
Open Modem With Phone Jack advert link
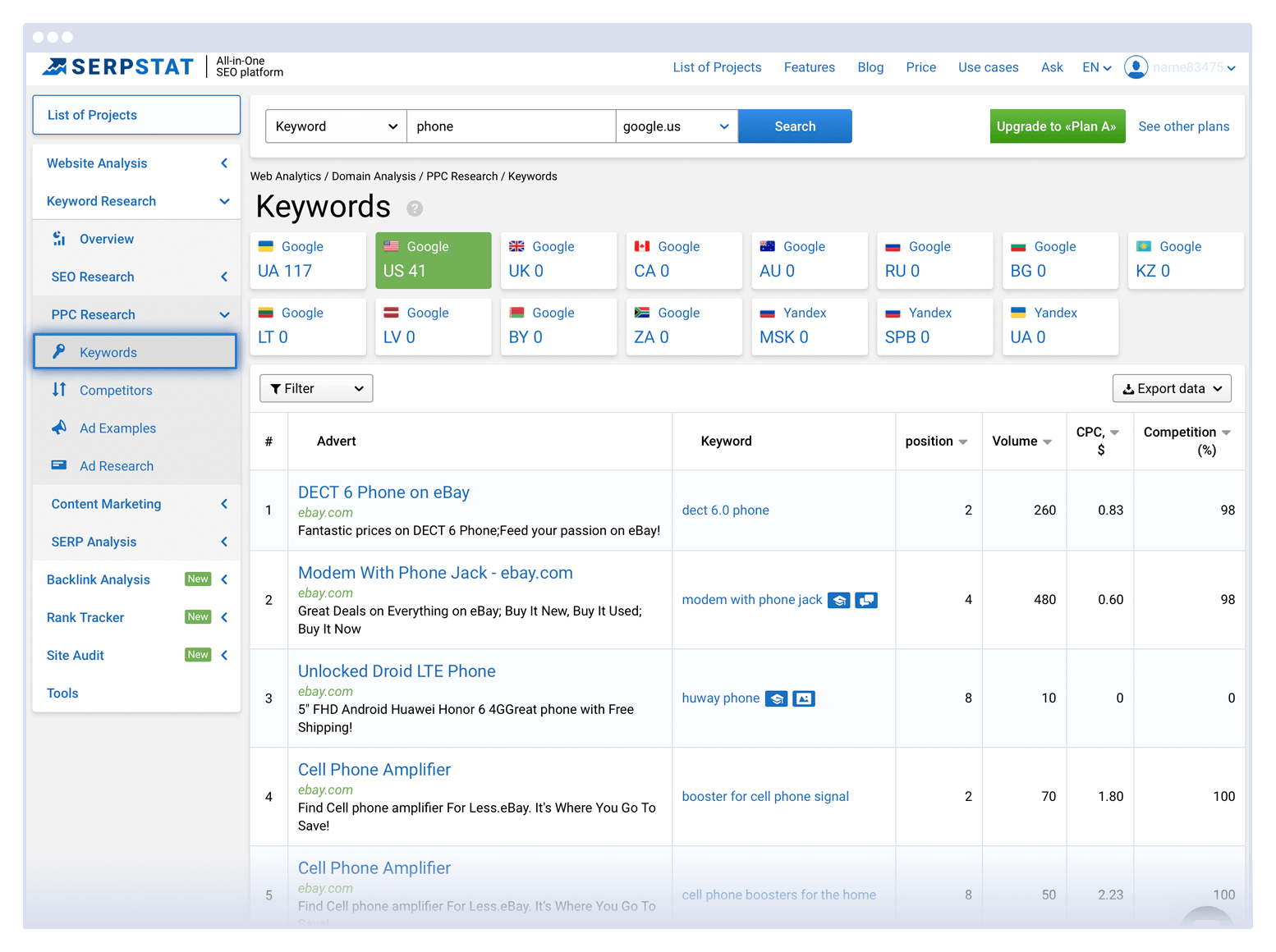(x=435, y=573)
